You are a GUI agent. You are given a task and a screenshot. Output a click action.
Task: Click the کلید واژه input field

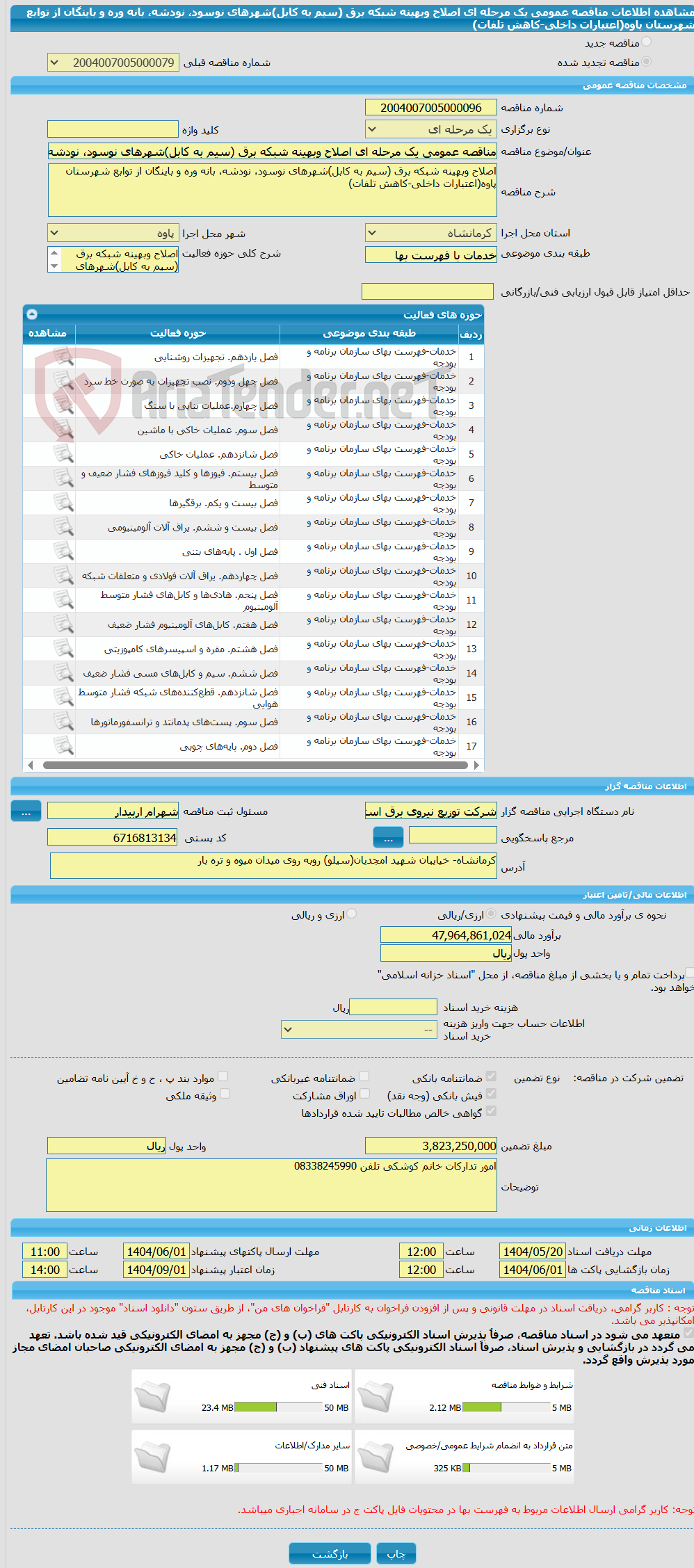pyautogui.click(x=113, y=129)
